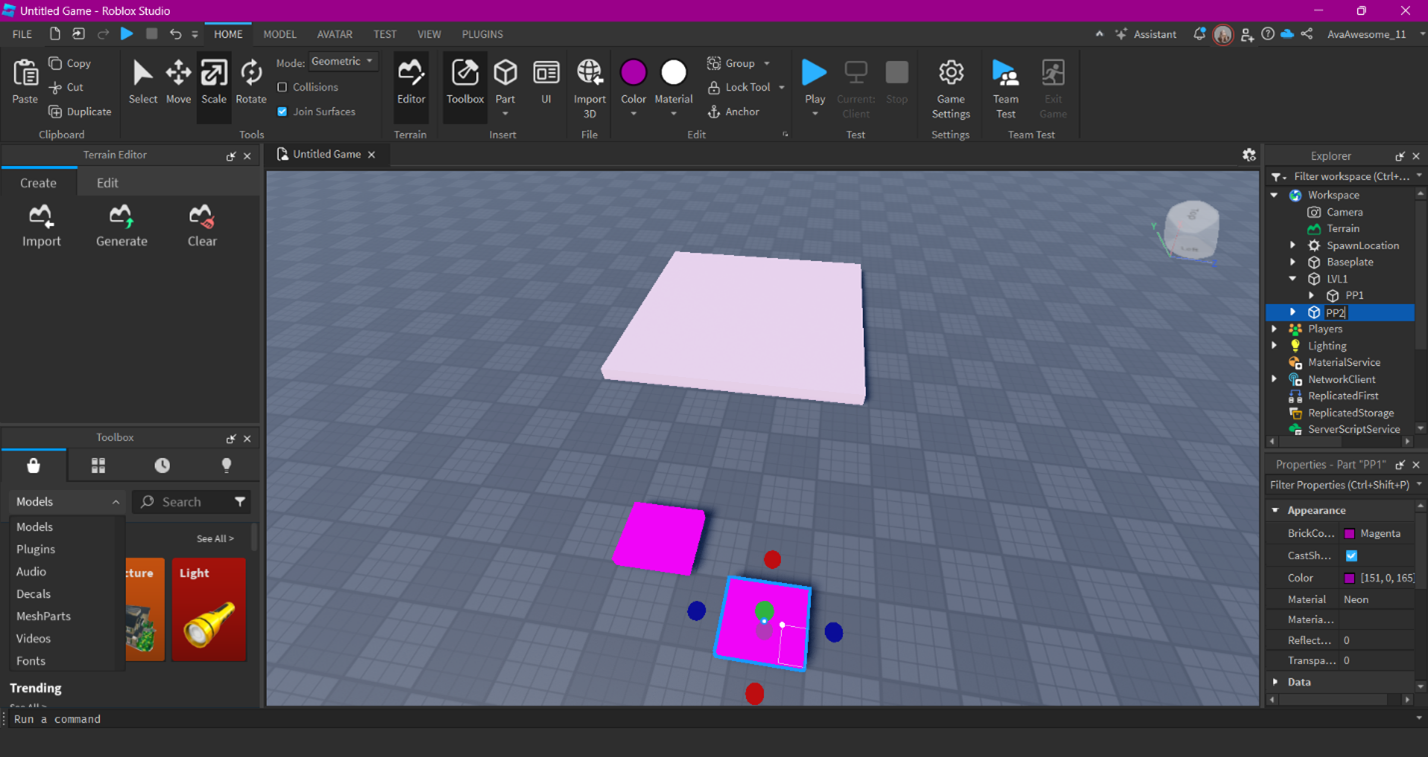Open the Lock Tool dropdown arrow
The image size is (1428, 757).
(x=781, y=87)
